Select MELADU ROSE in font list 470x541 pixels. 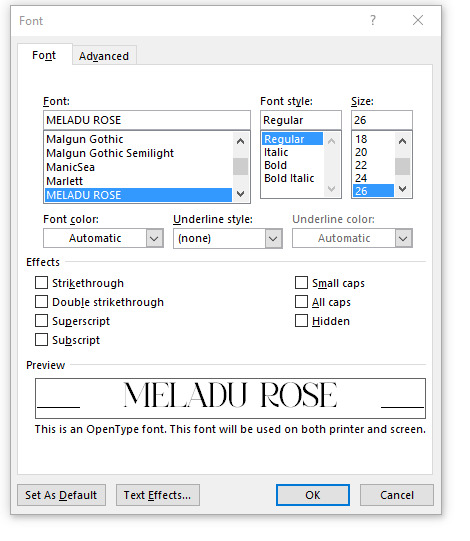(x=138, y=195)
